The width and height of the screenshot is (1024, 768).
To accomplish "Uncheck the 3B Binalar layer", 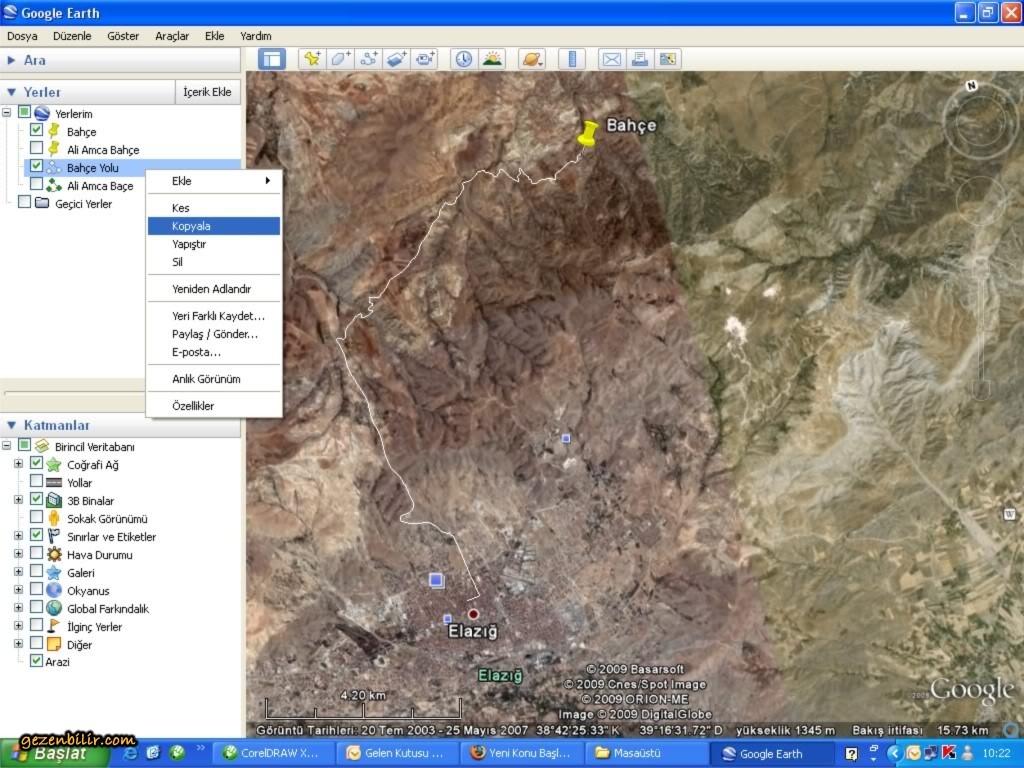I will click(37, 500).
